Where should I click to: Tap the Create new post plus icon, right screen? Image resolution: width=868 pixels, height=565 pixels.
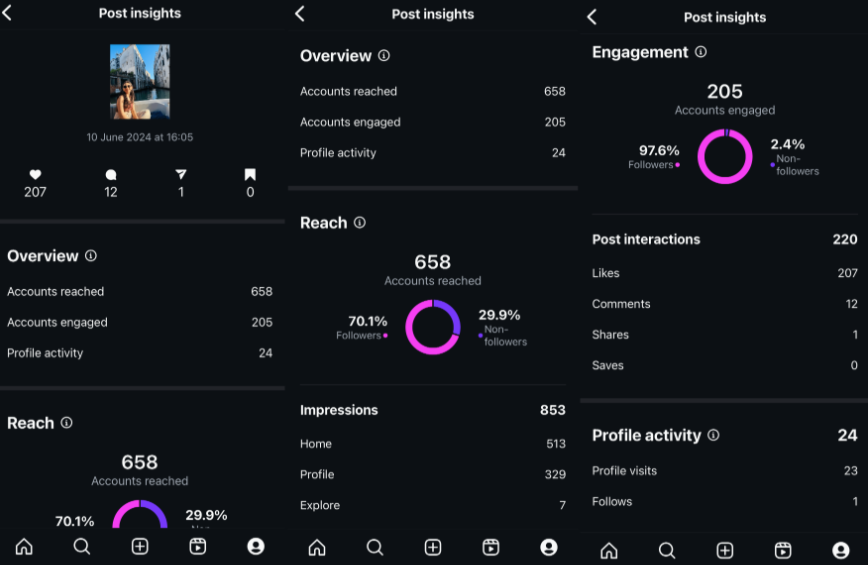725,550
